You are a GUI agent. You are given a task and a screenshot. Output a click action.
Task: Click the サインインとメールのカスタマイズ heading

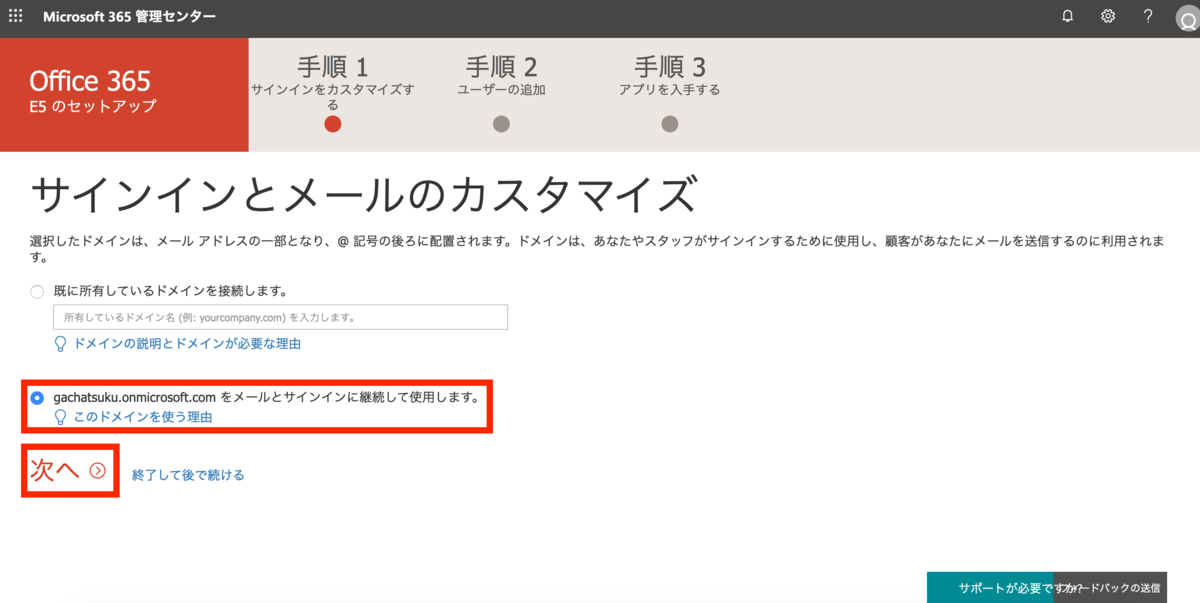pos(362,194)
